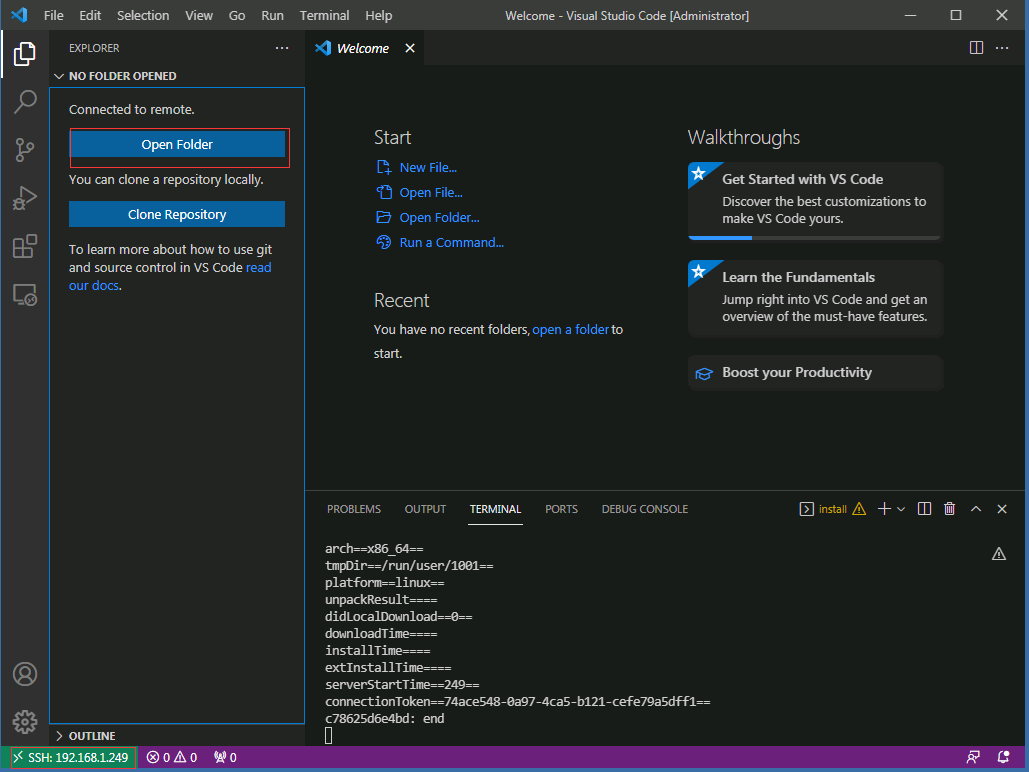Click the terminal cursor input area
Image resolution: width=1029 pixels, height=772 pixels.
[329, 736]
